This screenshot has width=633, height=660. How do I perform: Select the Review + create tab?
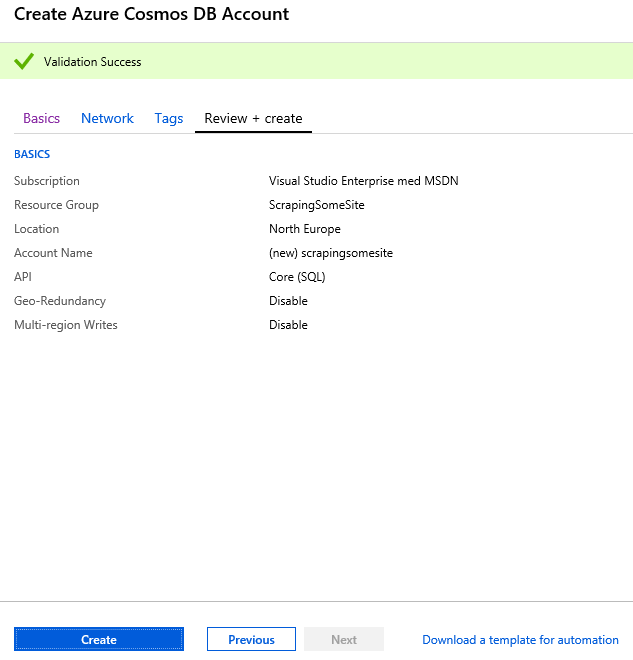(x=253, y=118)
